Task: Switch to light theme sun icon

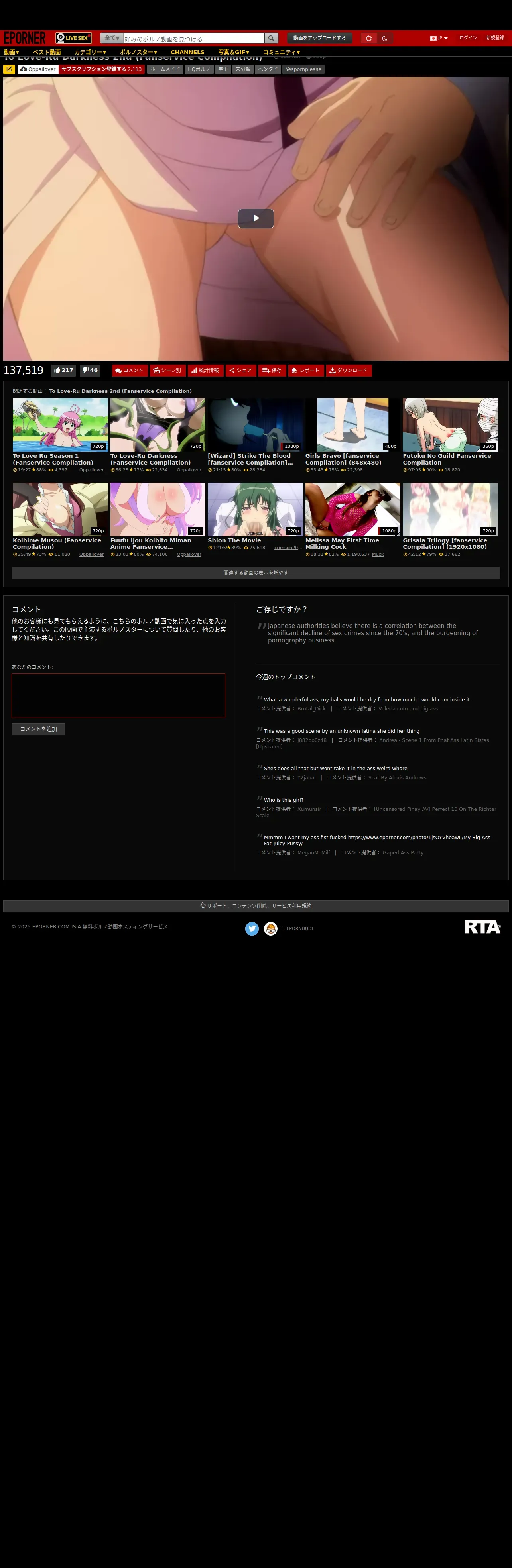Action: [368, 38]
